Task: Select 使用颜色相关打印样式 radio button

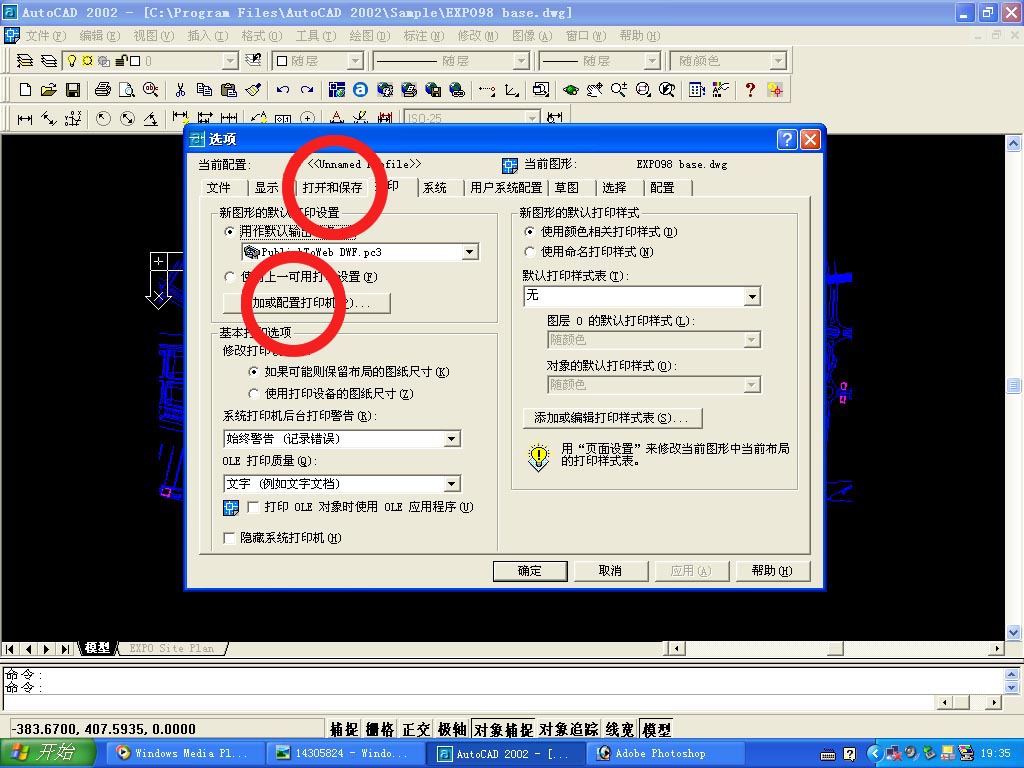Action: (x=530, y=232)
